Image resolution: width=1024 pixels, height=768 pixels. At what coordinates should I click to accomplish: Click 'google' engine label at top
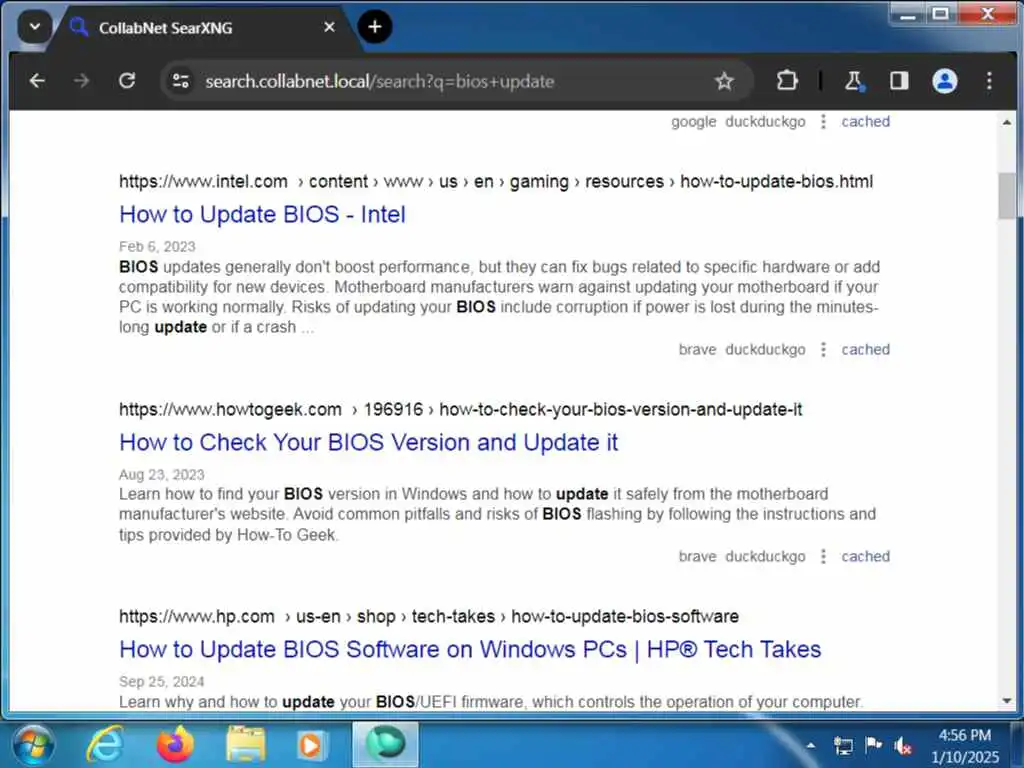(x=694, y=121)
